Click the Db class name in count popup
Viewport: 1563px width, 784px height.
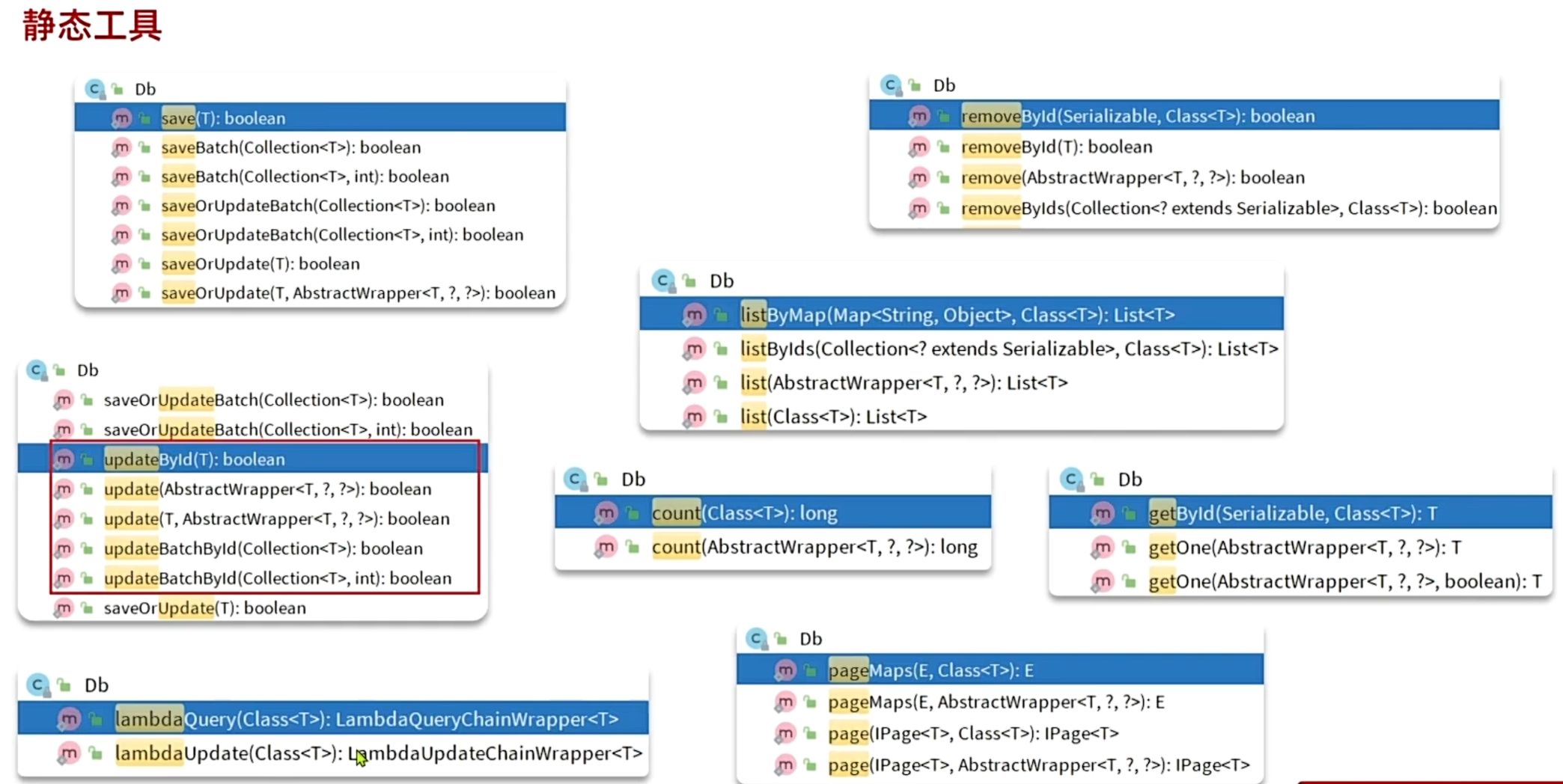click(x=633, y=480)
